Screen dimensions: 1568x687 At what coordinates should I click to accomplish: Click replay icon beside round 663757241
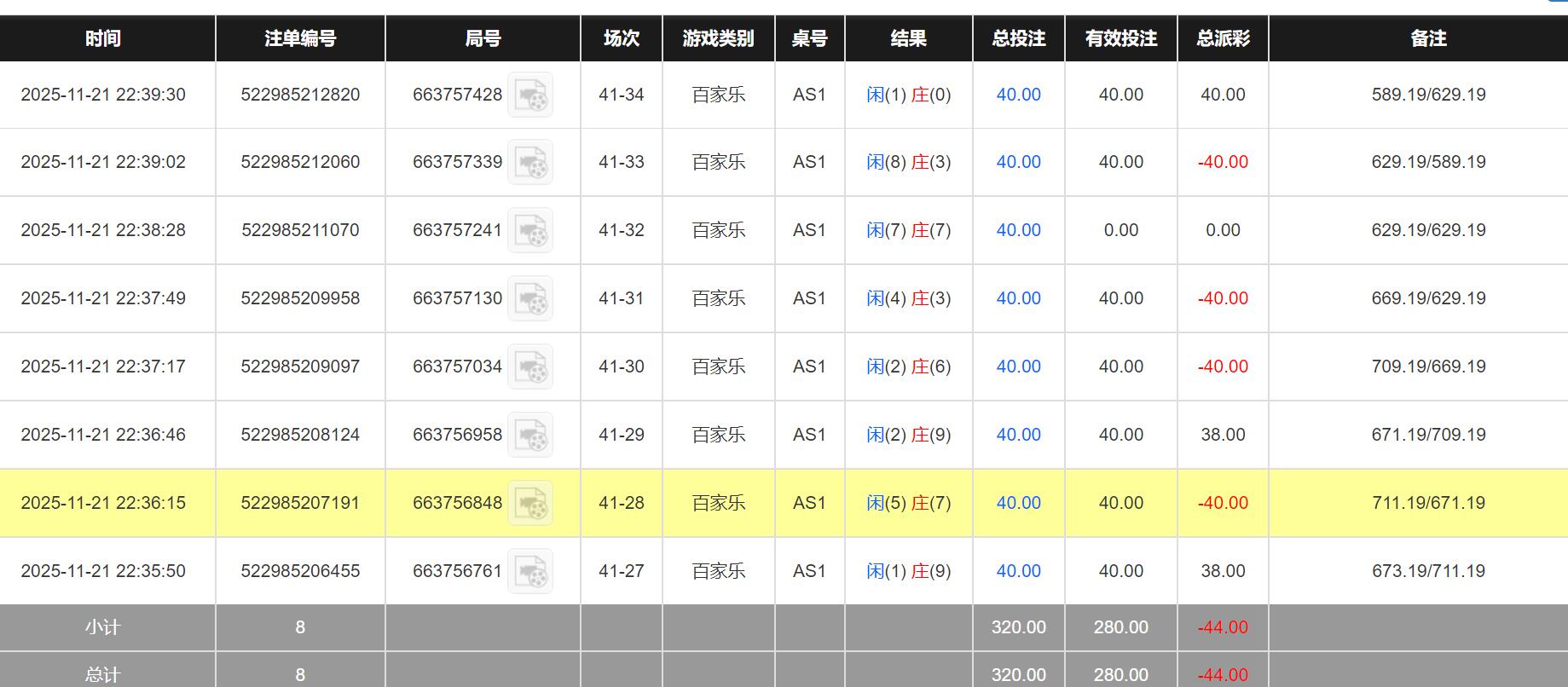[x=530, y=230]
